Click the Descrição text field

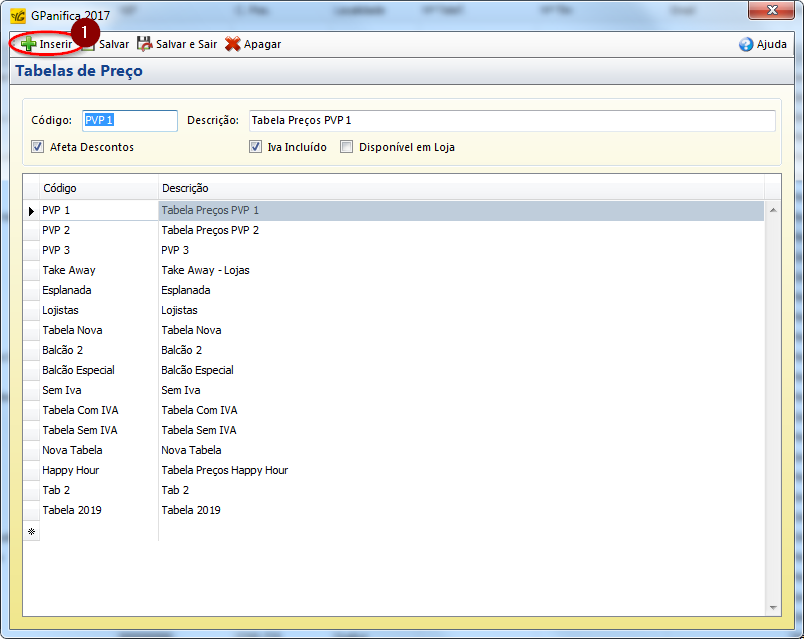pyautogui.click(x=510, y=120)
